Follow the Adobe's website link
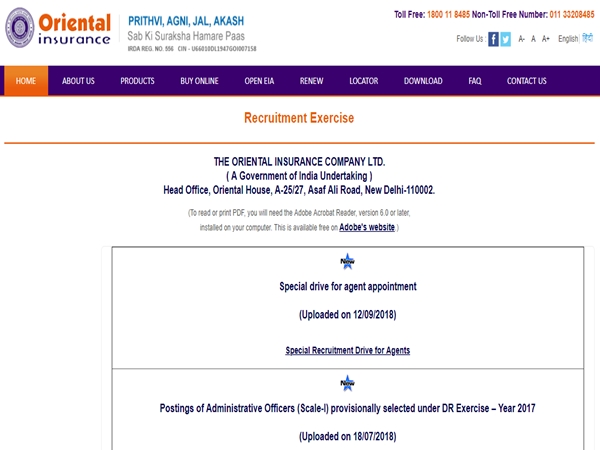This screenshot has width=600, height=450. tap(367, 228)
